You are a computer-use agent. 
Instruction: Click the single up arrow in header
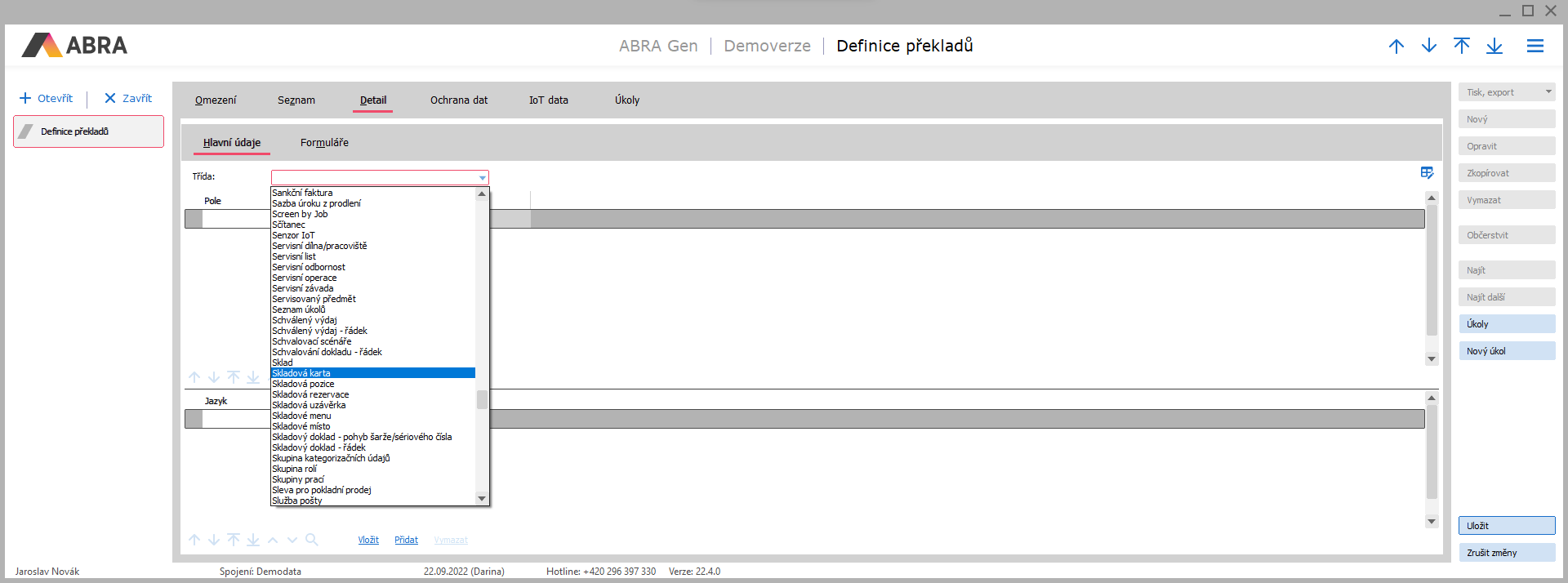pos(1396,47)
